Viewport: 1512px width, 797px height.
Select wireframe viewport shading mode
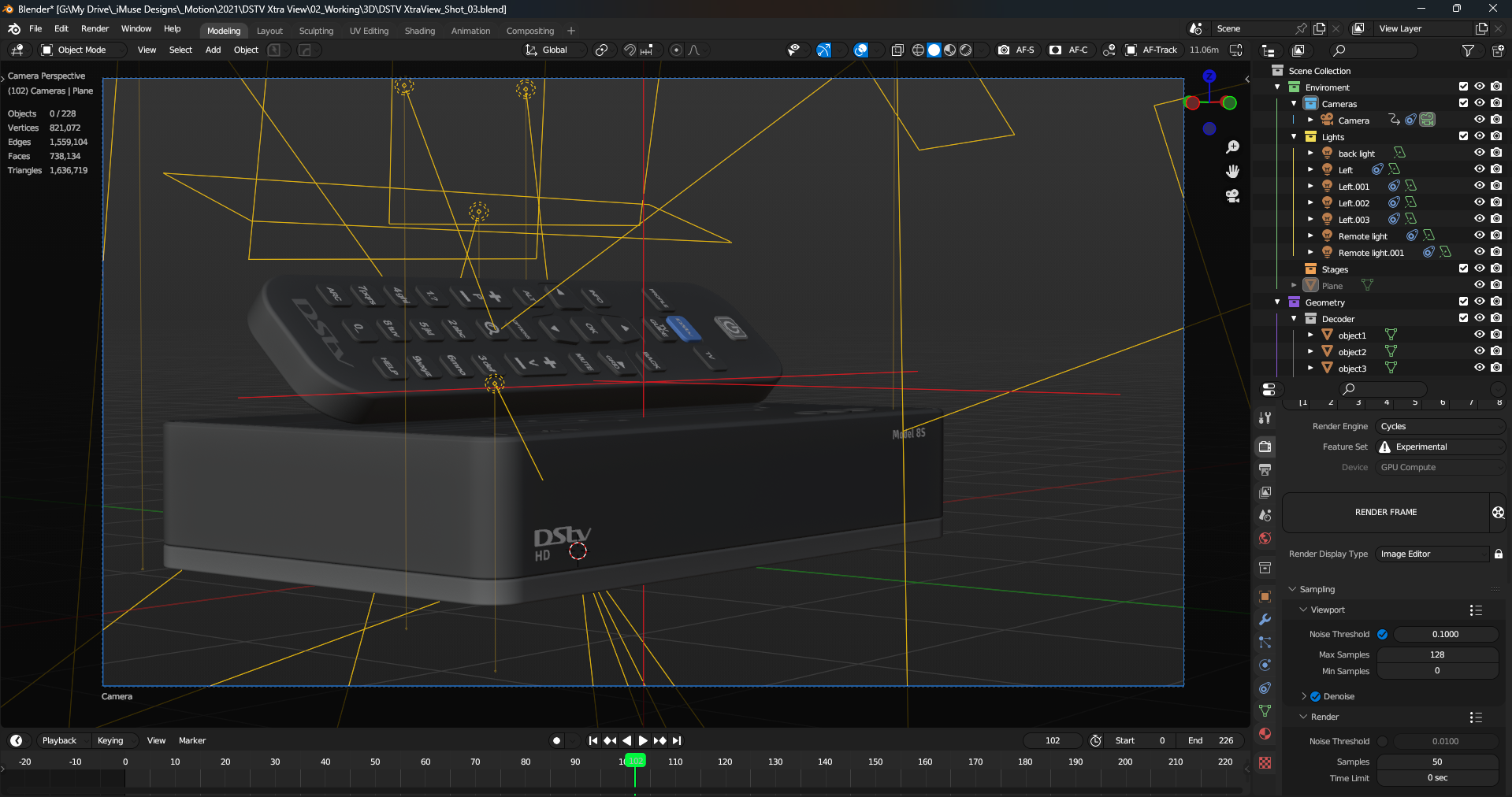[918, 50]
